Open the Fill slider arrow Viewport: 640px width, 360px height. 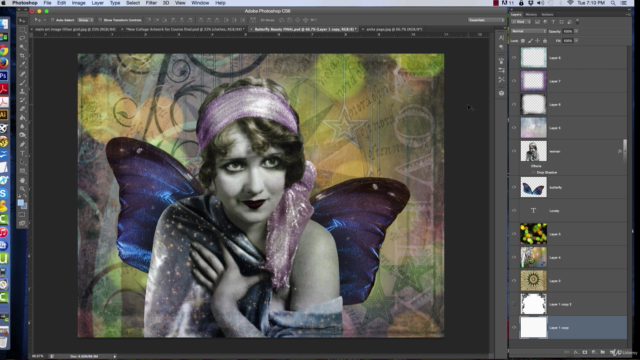(x=576, y=41)
